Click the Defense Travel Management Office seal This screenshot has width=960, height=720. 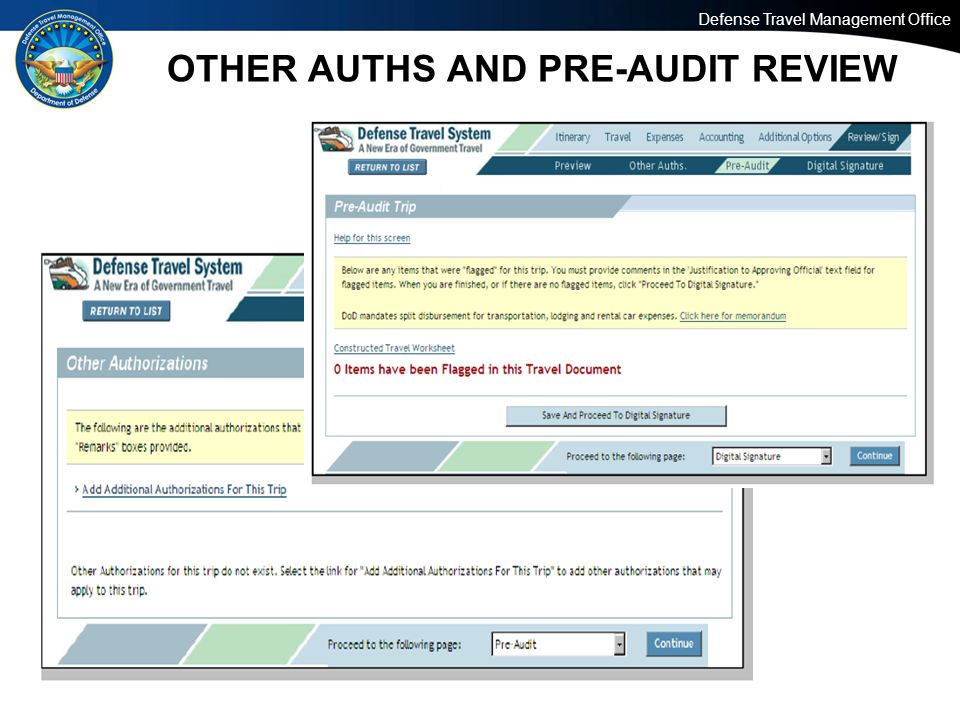tap(64, 59)
